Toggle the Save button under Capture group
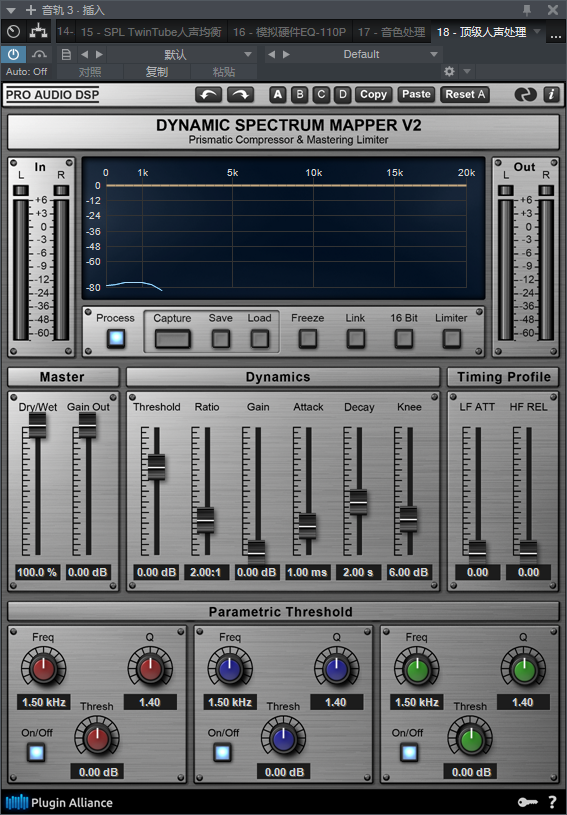 (221, 339)
